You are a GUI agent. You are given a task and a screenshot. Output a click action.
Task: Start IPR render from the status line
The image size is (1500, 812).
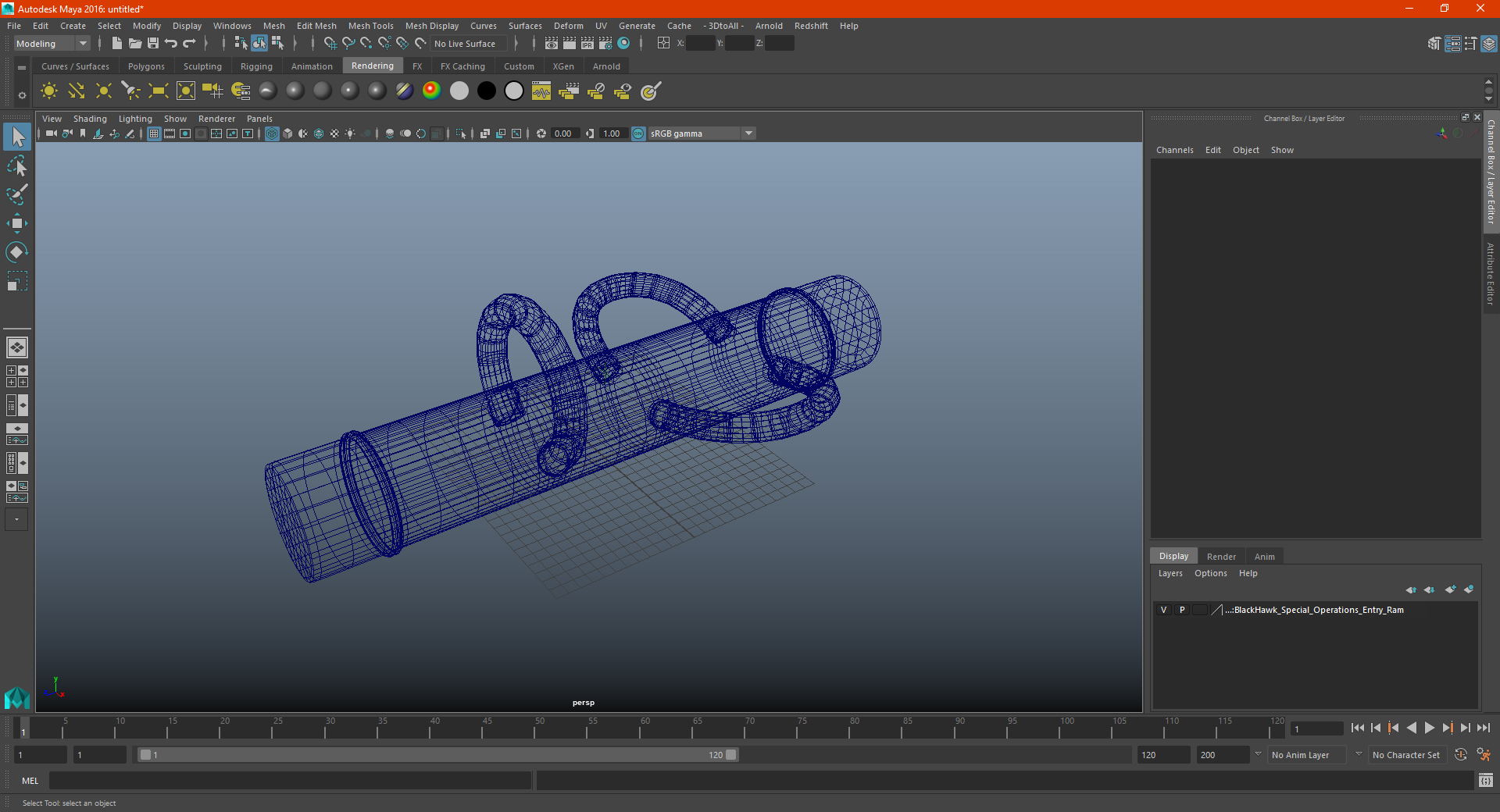(x=587, y=44)
